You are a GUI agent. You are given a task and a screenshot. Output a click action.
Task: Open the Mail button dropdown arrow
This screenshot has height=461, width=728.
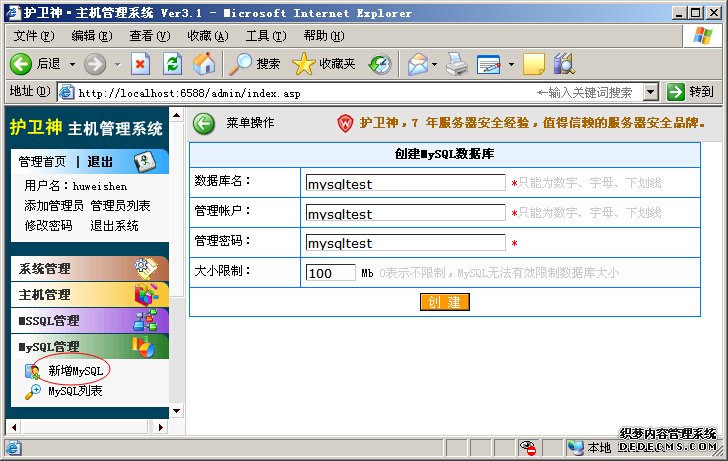pos(435,65)
